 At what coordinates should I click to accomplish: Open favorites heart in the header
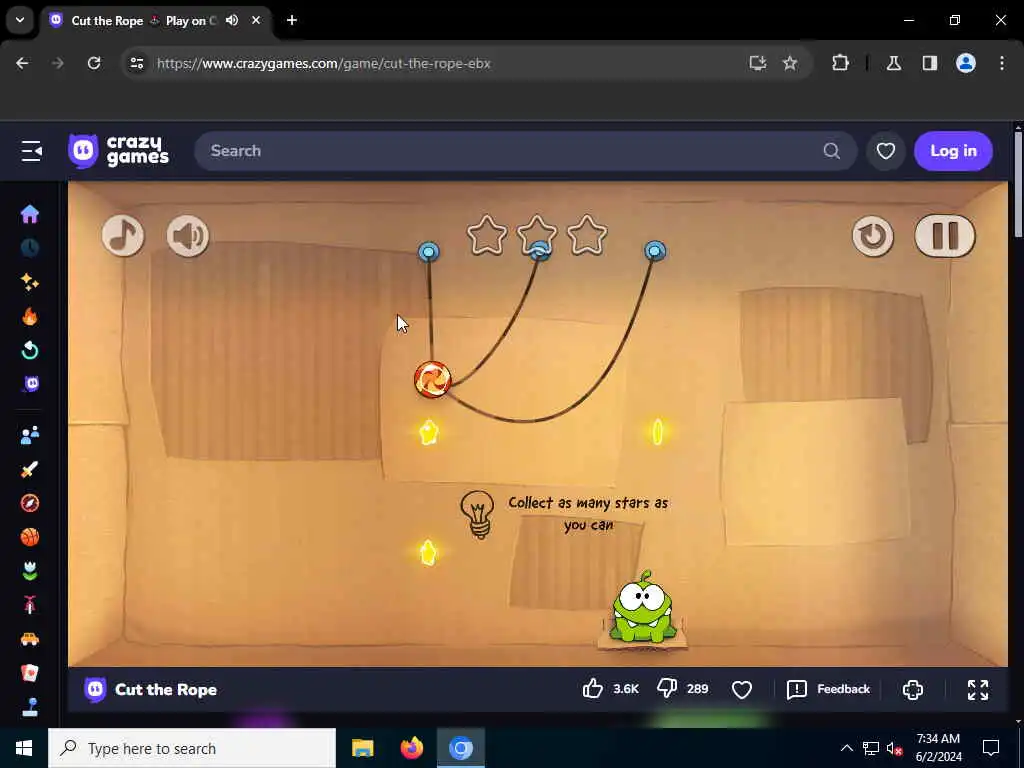[886, 151]
